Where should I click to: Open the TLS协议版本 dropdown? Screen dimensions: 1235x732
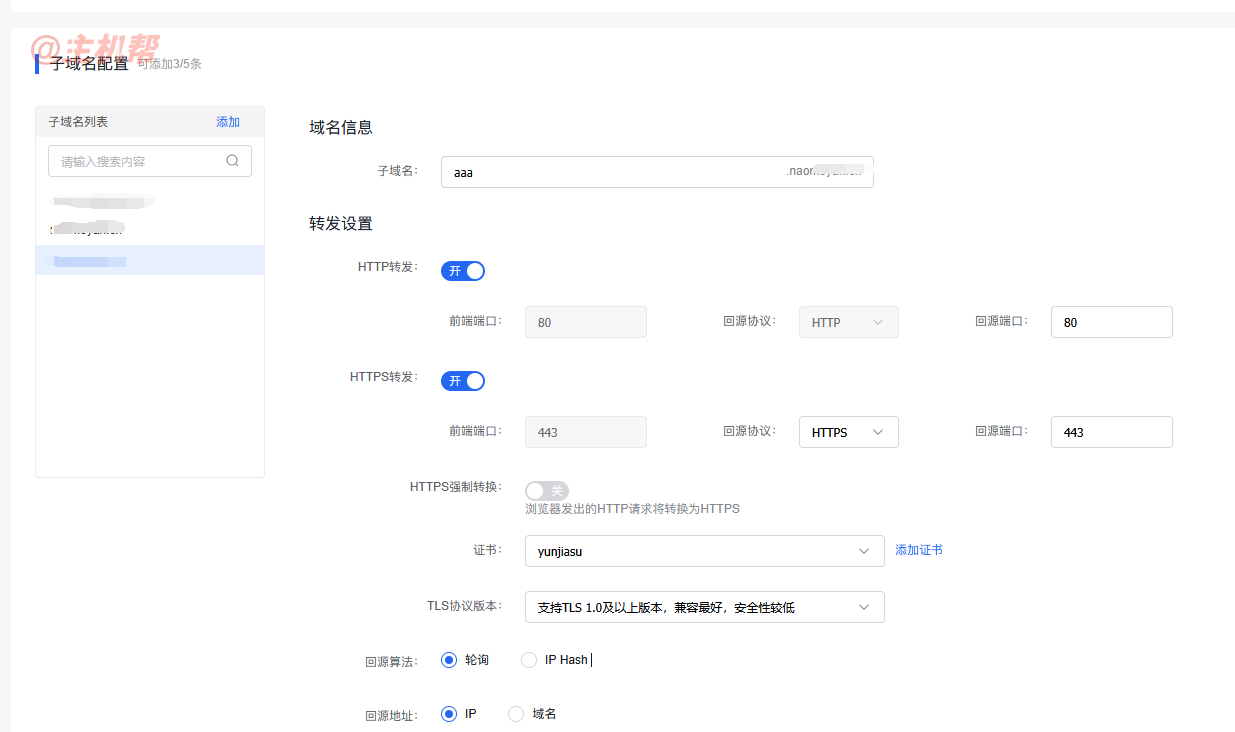704,607
